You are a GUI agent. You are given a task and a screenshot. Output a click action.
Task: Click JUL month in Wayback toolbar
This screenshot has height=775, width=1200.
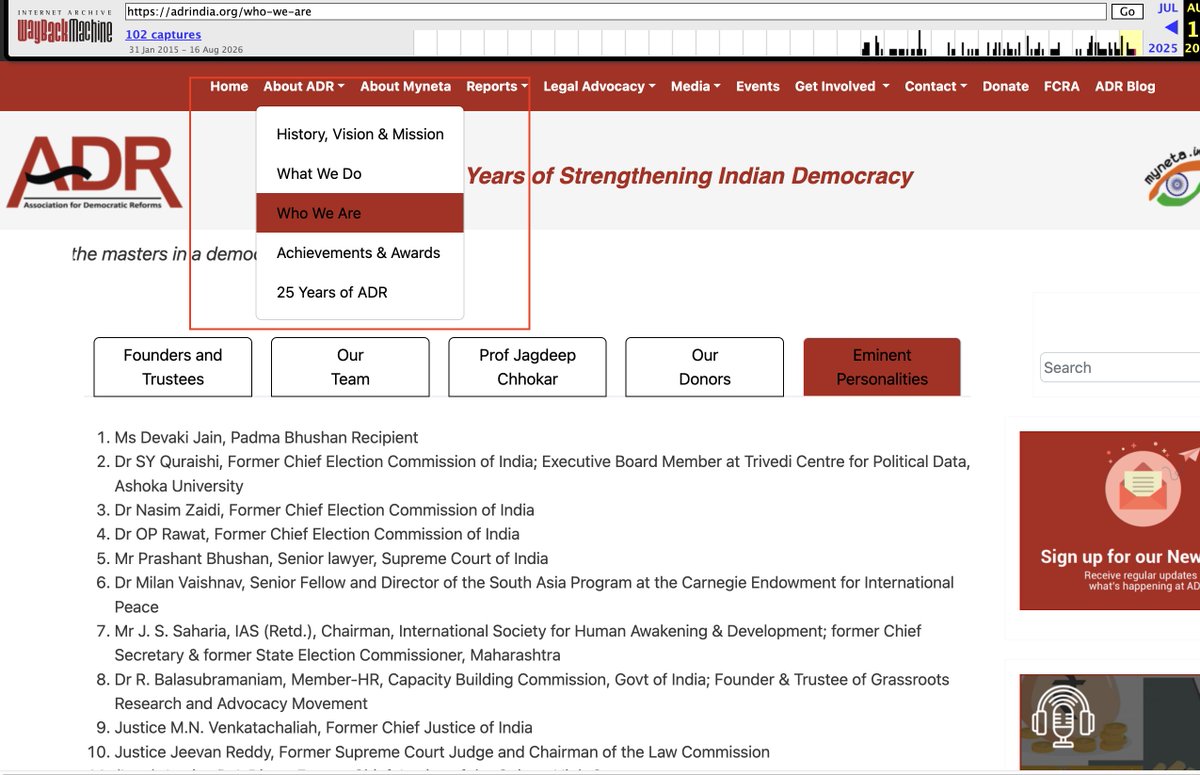point(1167,8)
